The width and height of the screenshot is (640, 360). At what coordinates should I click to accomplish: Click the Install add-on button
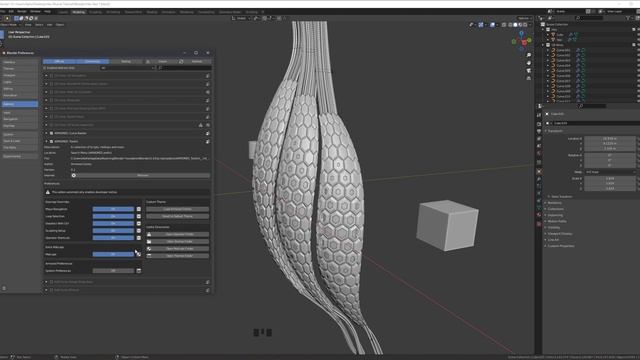[163, 61]
